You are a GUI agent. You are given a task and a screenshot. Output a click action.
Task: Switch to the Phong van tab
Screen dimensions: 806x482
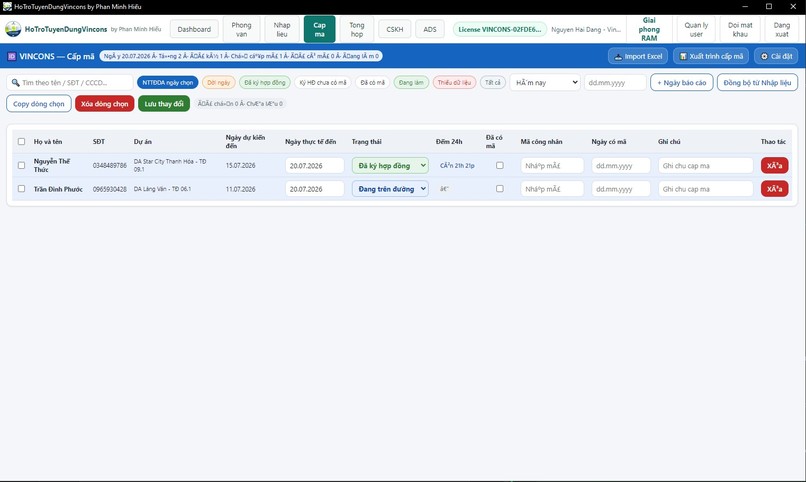[x=241, y=29]
